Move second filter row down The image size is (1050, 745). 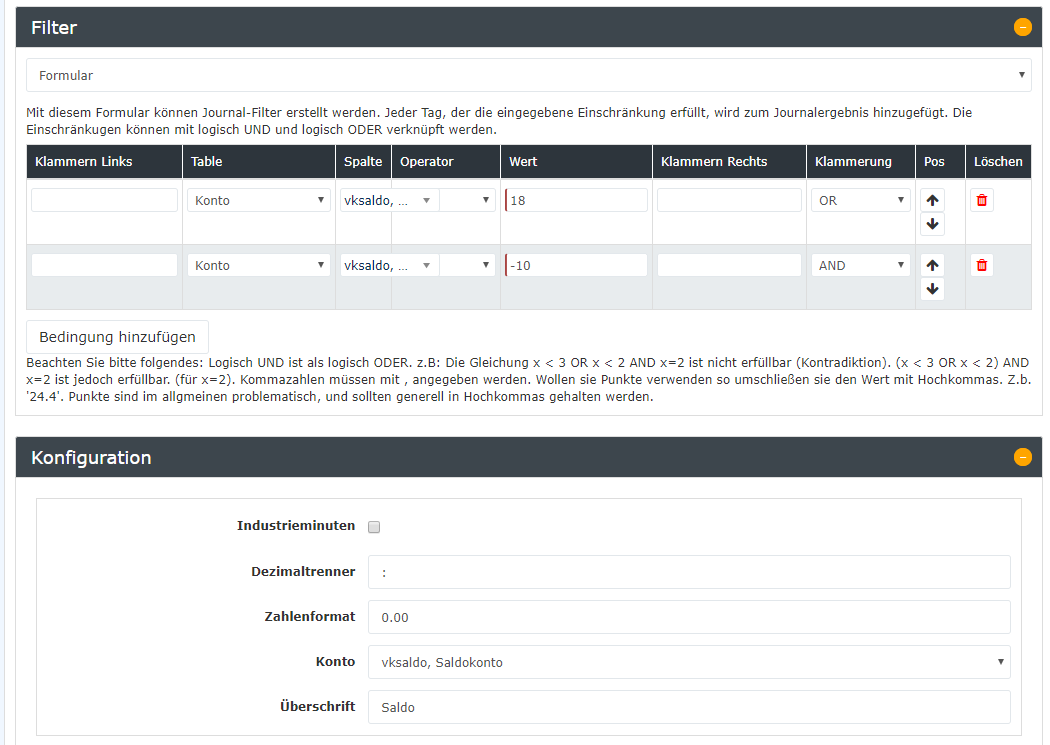tap(932, 289)
